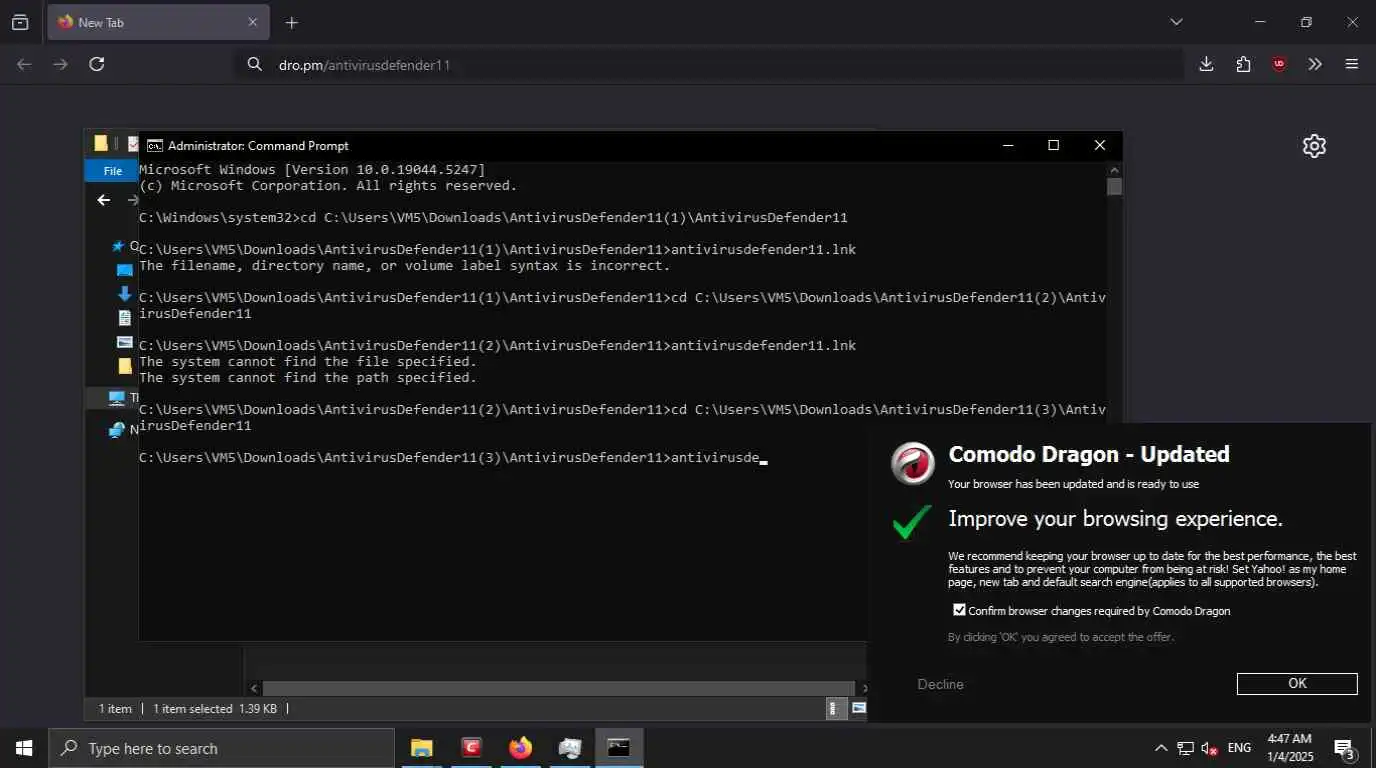This screenshot has width=1376, height=768.
Task: Select Desktop icon in Explorer sidebar
Action: click(124, 270)
